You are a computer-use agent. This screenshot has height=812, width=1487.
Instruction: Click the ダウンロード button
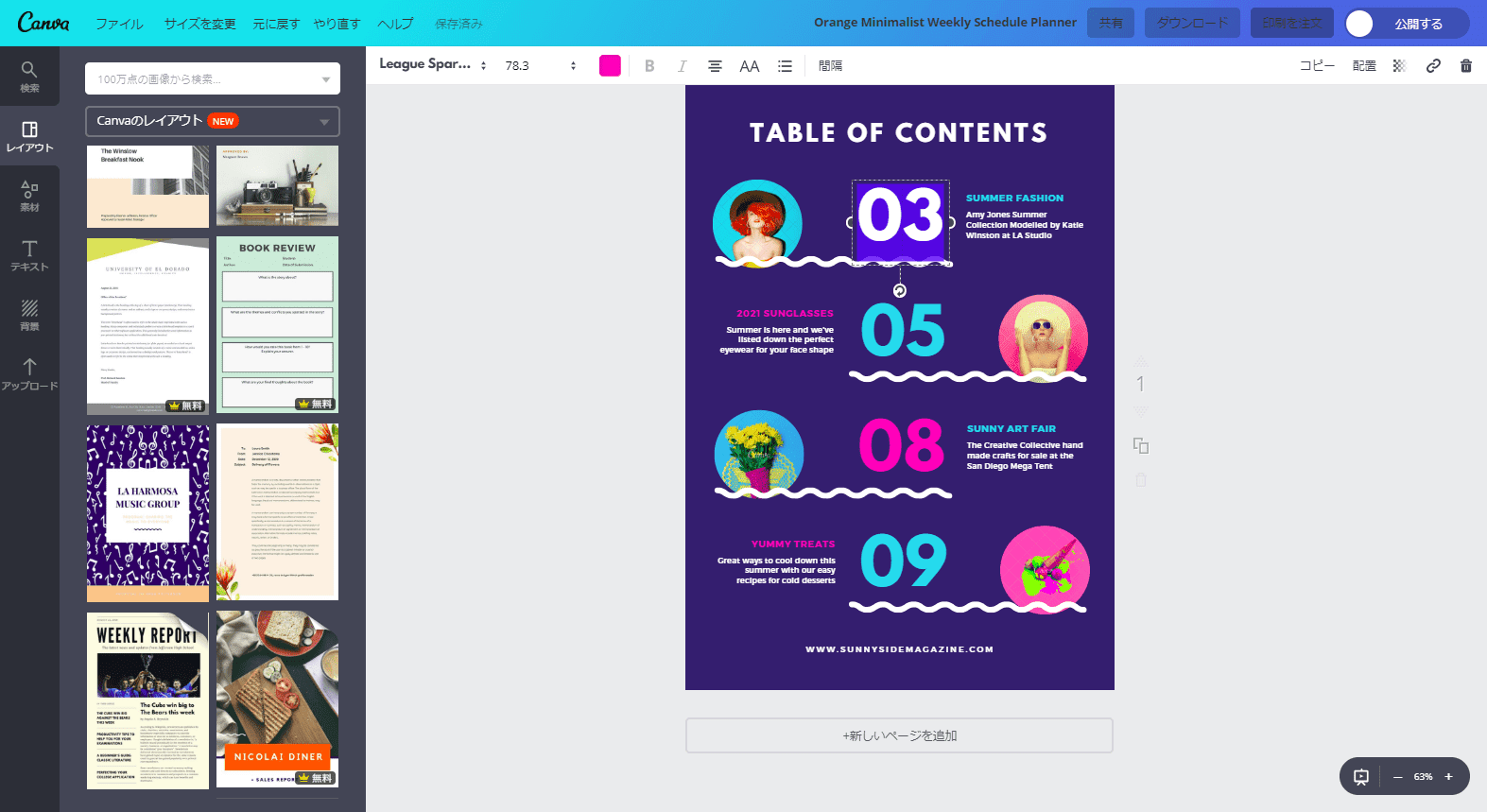[1193, 23]
